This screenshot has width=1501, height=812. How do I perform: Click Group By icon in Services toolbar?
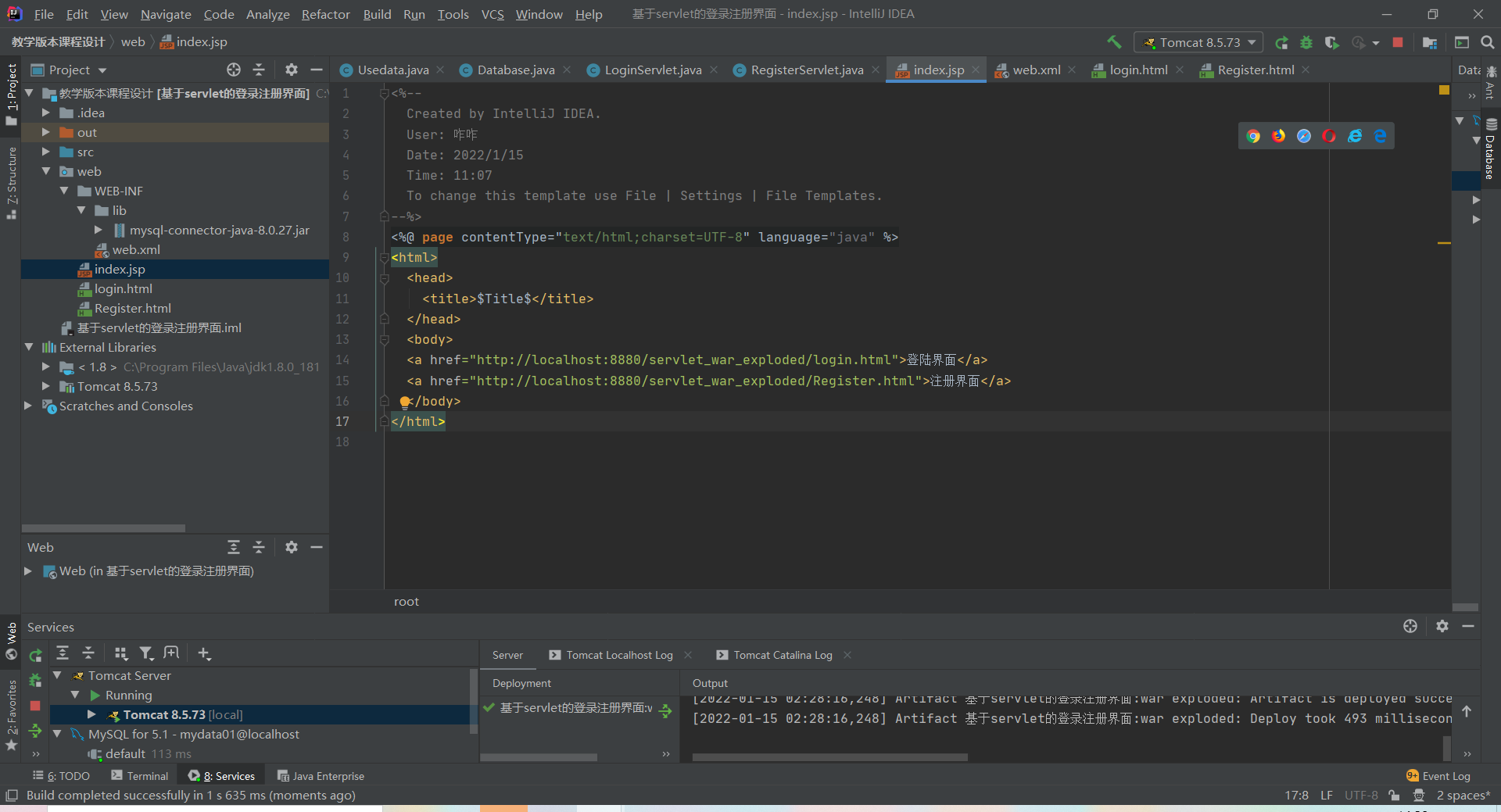(121, 653)
